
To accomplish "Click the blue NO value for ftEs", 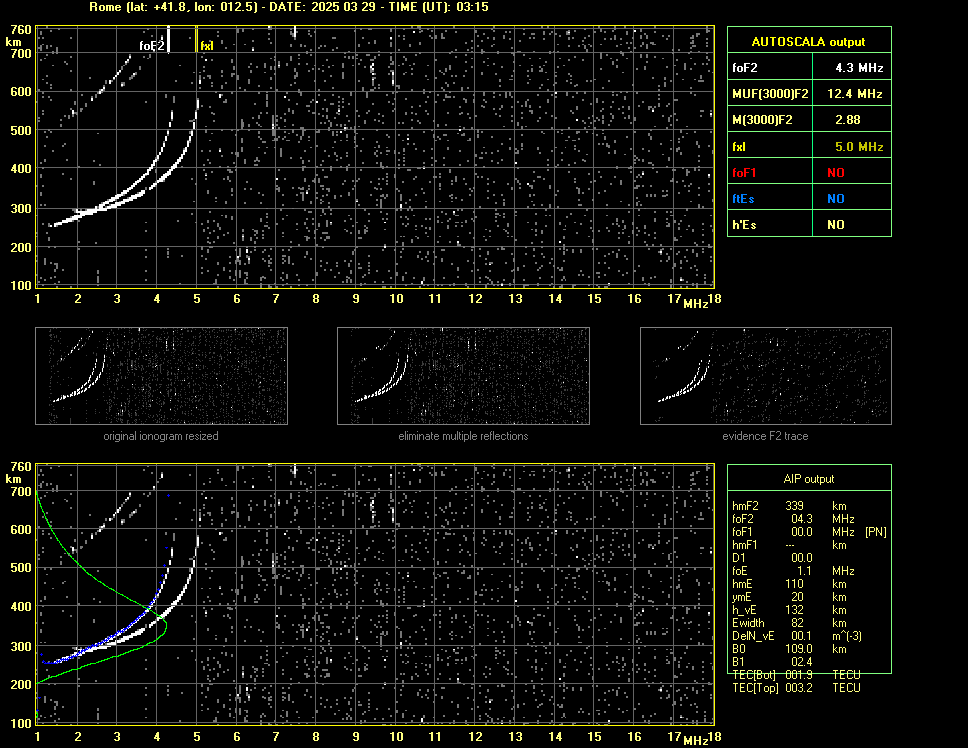I will pos(836,199).
